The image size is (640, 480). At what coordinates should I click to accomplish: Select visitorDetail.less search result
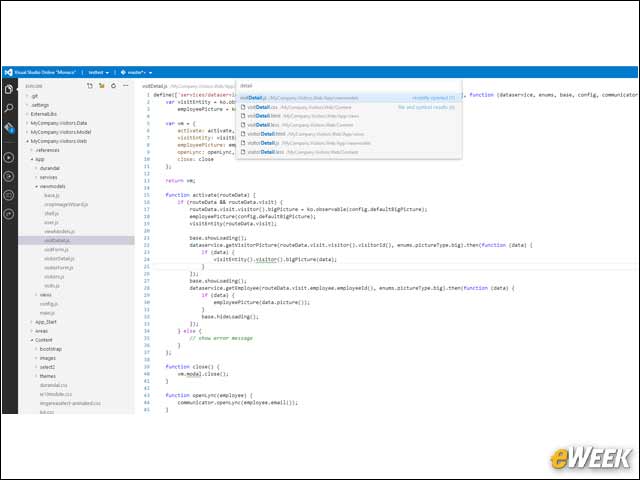click(x=349, y=152)
